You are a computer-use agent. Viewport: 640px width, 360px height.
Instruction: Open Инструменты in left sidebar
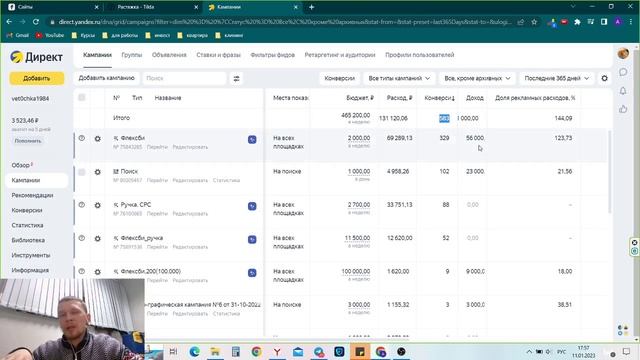[31, 255]
